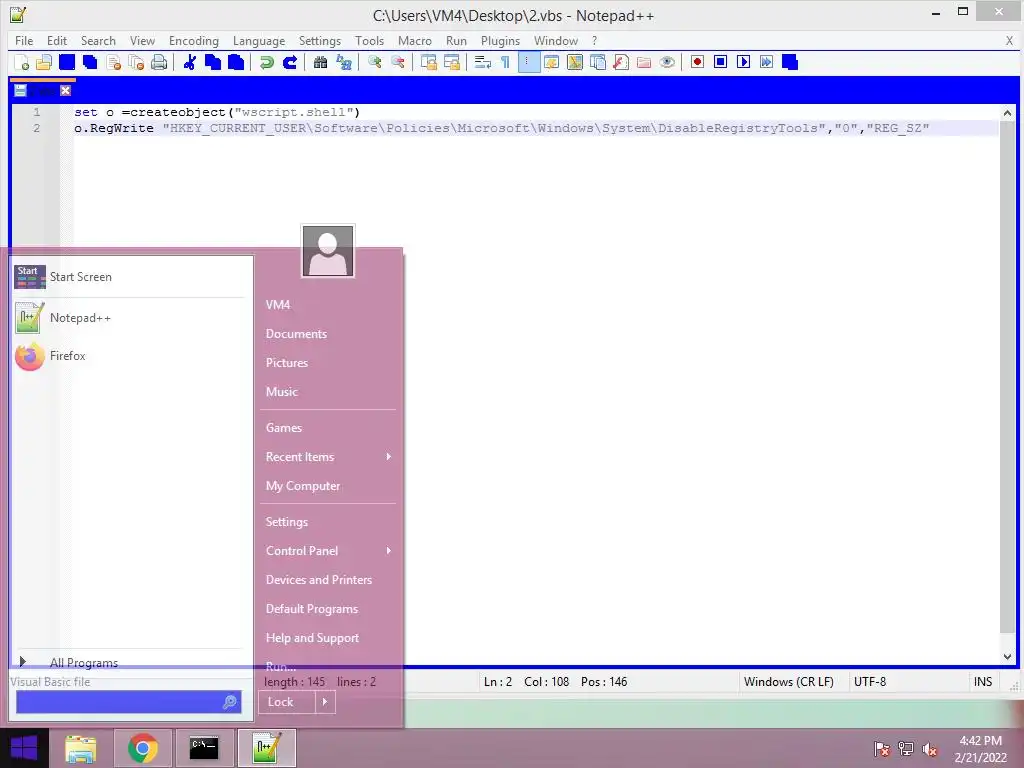Toggle INS mode in status bar
This screenshot has height=768, width=1024.
tap(982, 682)
